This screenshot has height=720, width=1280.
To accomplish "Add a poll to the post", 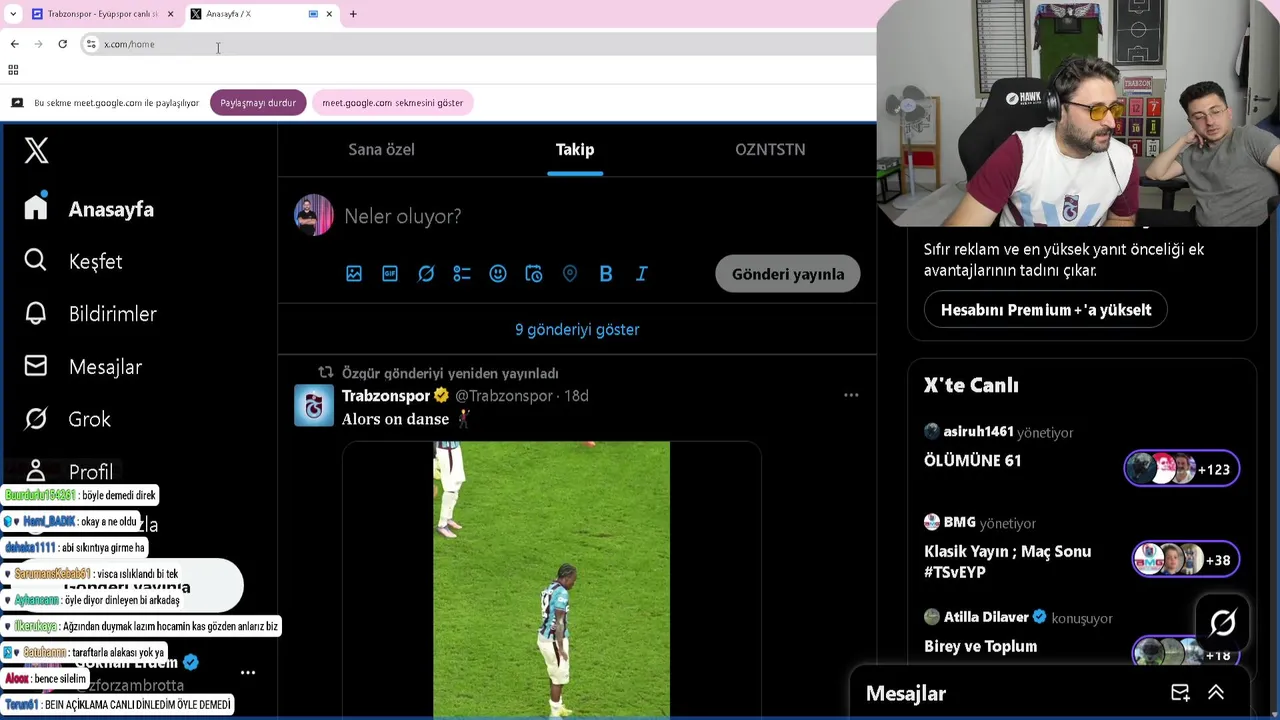I will pyautogui.click(x=462, y=273).
